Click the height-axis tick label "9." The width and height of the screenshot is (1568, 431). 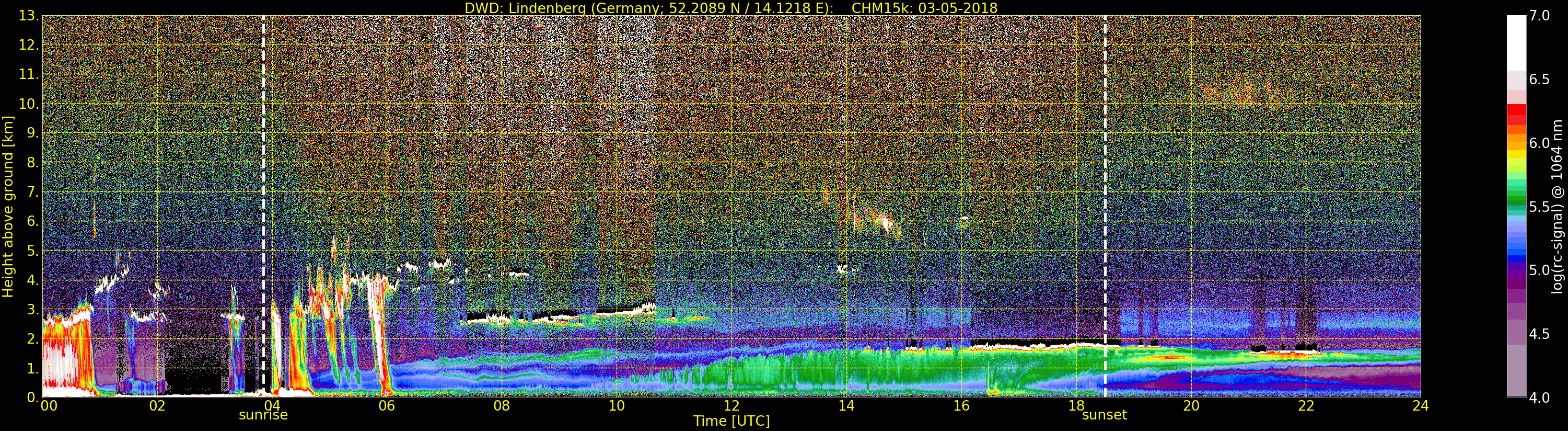pyautogui.click(x=32, y=133)
